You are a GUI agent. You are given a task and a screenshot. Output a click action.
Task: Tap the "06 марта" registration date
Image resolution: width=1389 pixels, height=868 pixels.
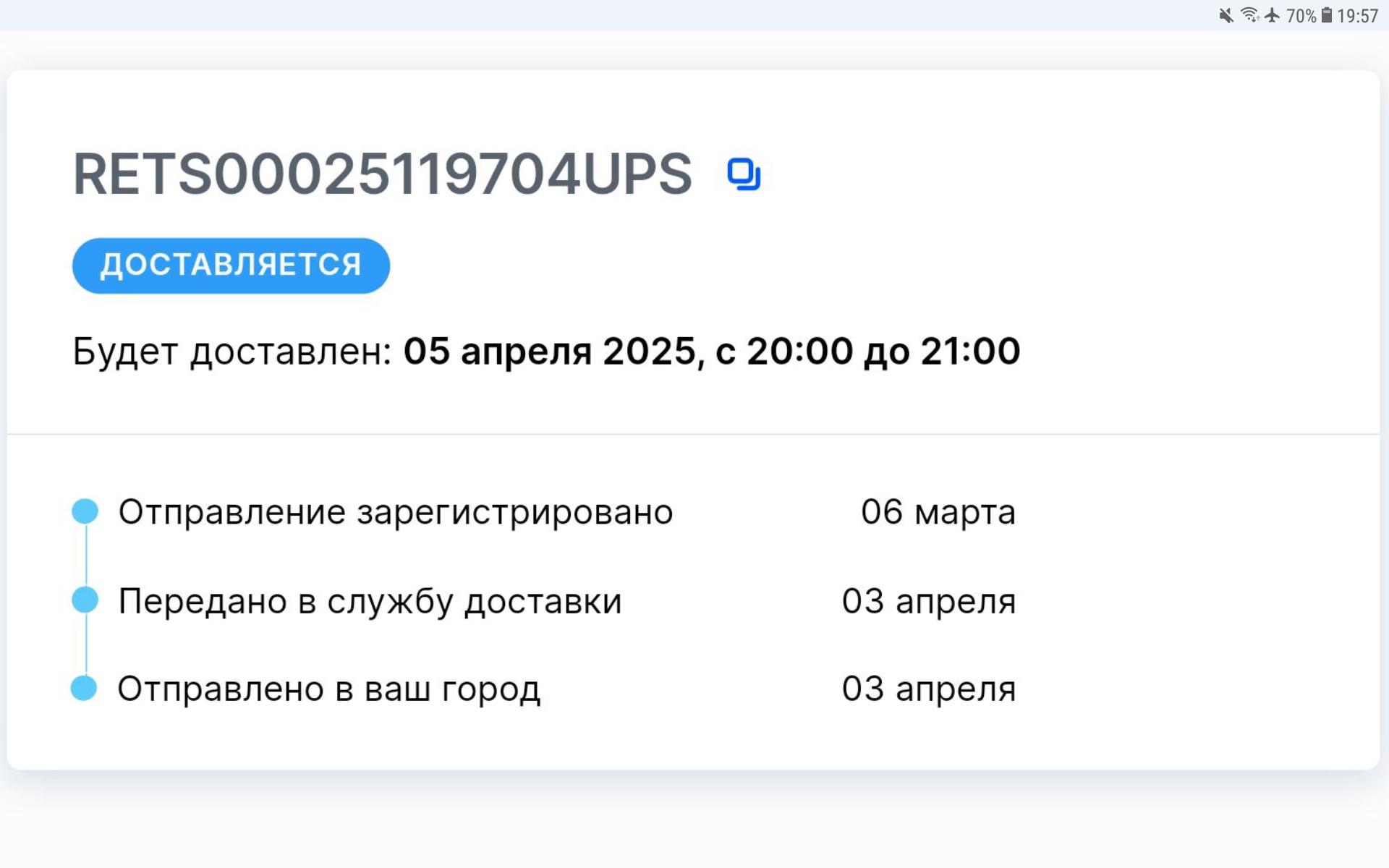pyautogui.click(x=938, y=512)
